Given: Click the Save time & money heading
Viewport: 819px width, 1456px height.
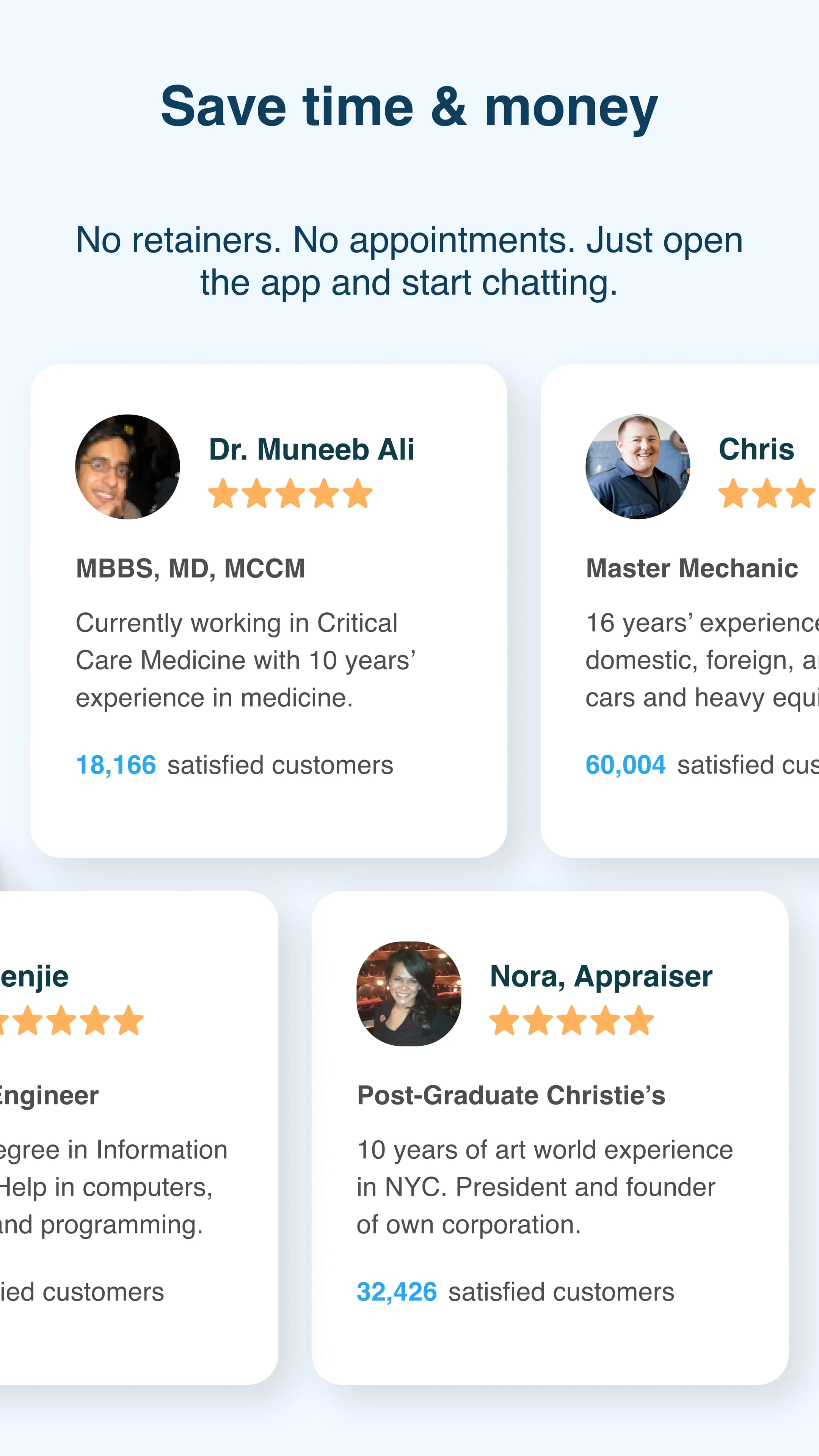Looking at the screenshot, I should (409, 107).
